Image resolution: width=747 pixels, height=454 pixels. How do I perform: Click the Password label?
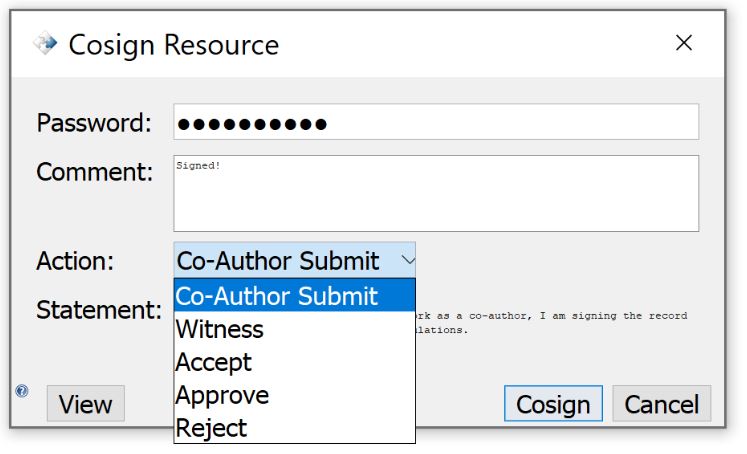94,123
